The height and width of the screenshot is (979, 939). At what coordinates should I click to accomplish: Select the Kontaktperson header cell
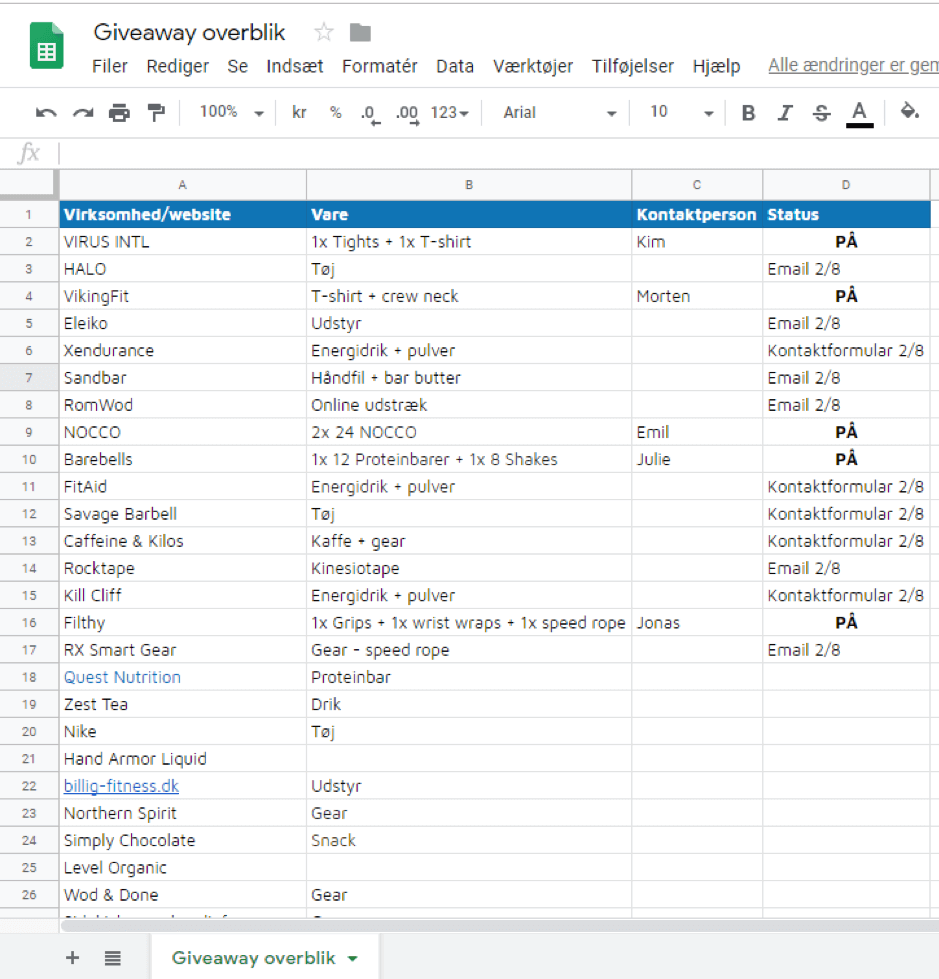[x=697, y=214]
